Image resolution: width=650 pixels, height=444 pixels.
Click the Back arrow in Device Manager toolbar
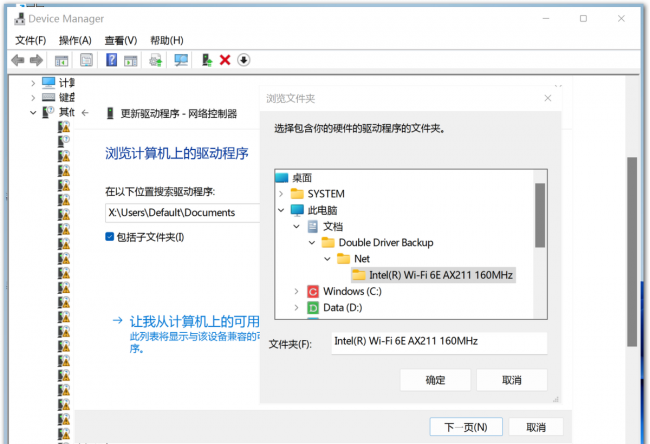coord(18,61)
